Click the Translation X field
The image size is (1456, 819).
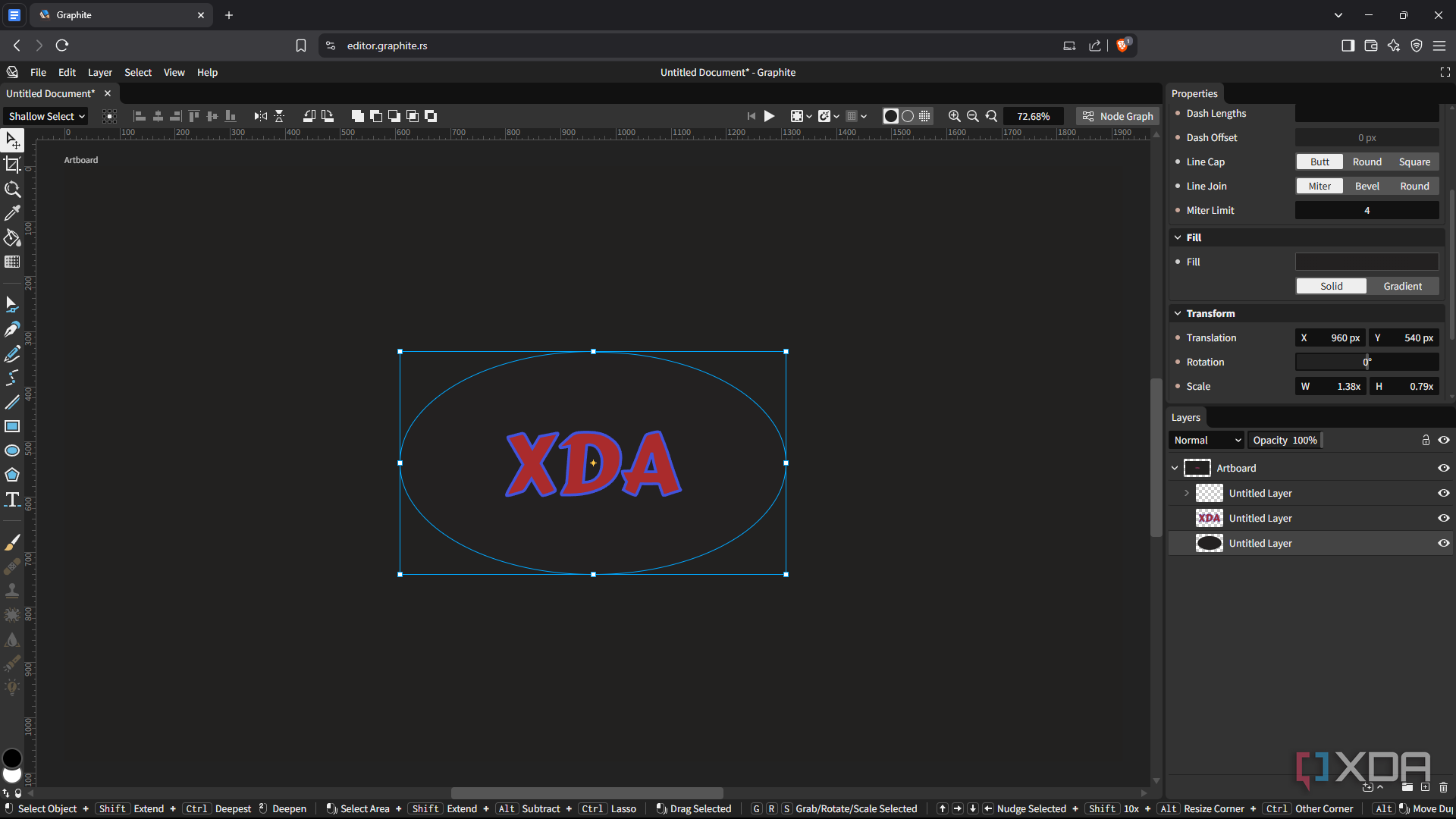tap(1330, 337)
